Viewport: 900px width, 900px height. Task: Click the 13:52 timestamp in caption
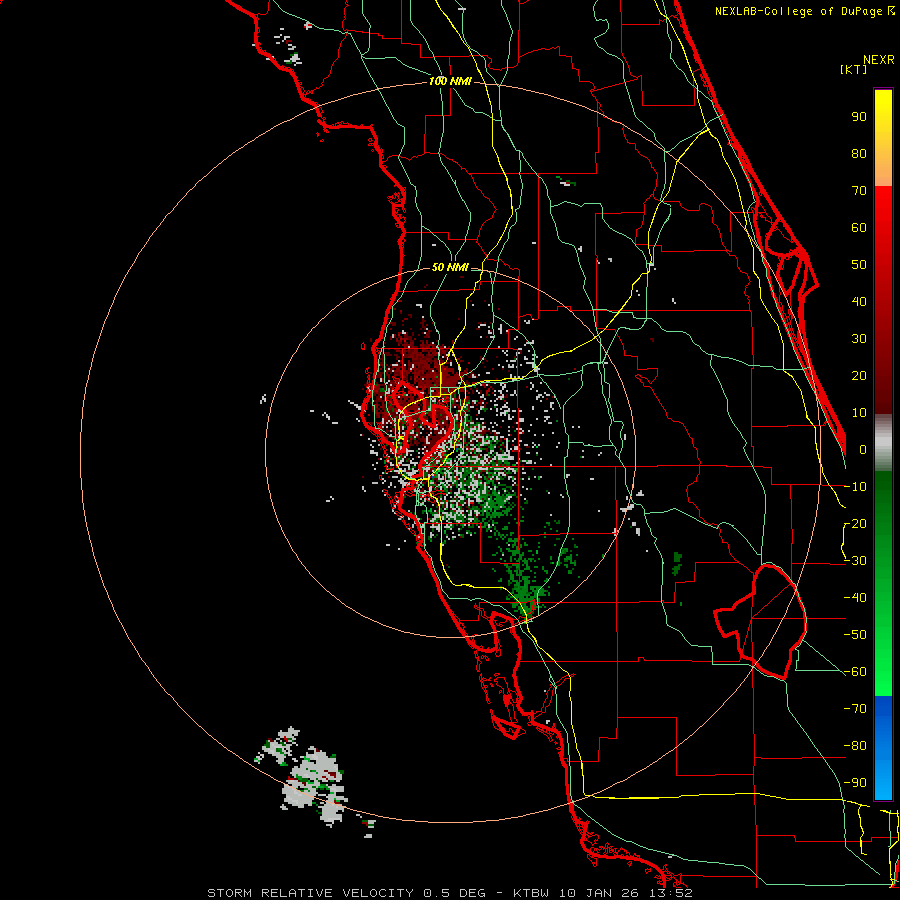pyautogui.click(x=672, y=893)
